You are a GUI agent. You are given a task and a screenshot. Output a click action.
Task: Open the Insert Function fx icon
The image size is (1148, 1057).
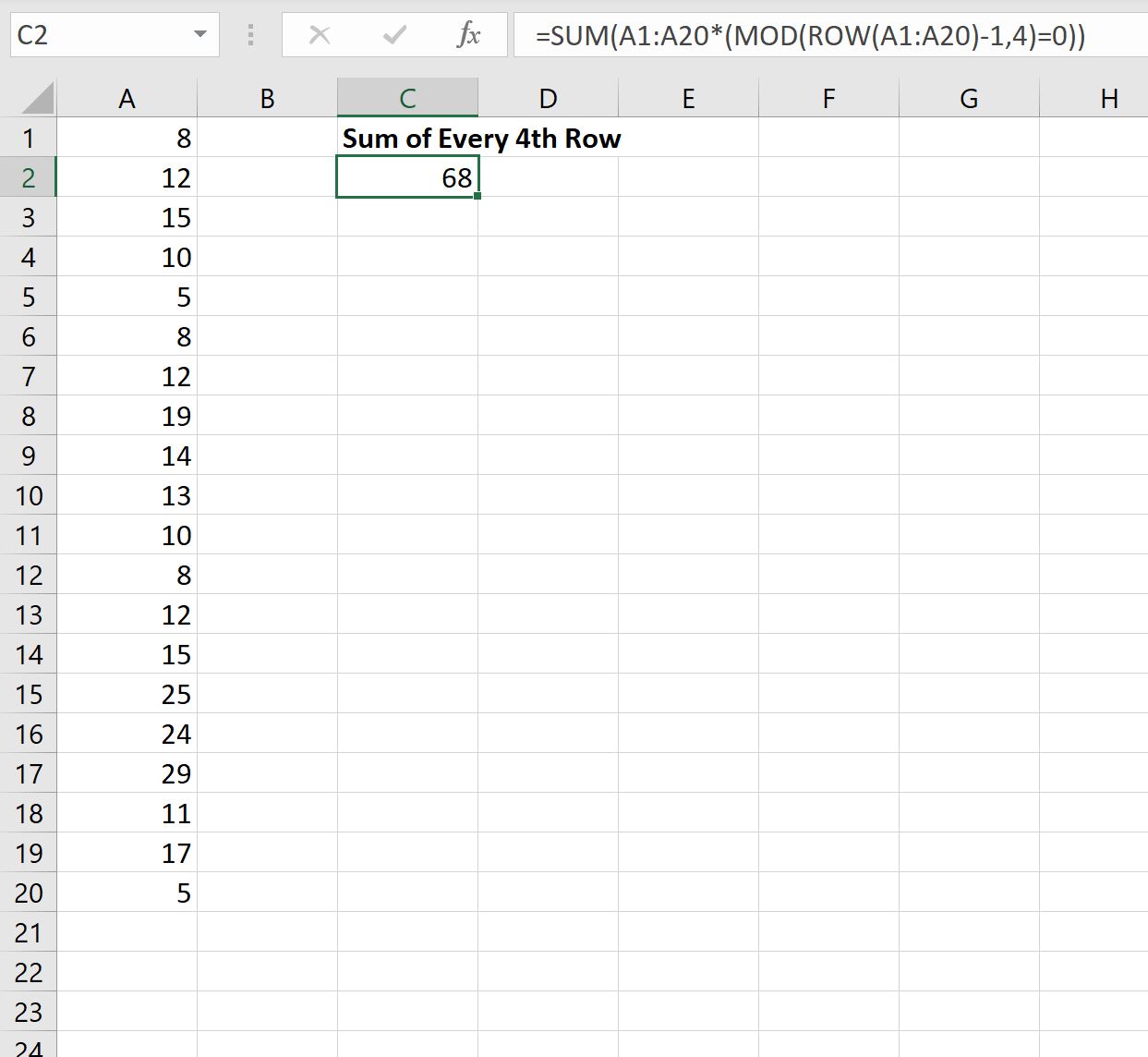469,35
